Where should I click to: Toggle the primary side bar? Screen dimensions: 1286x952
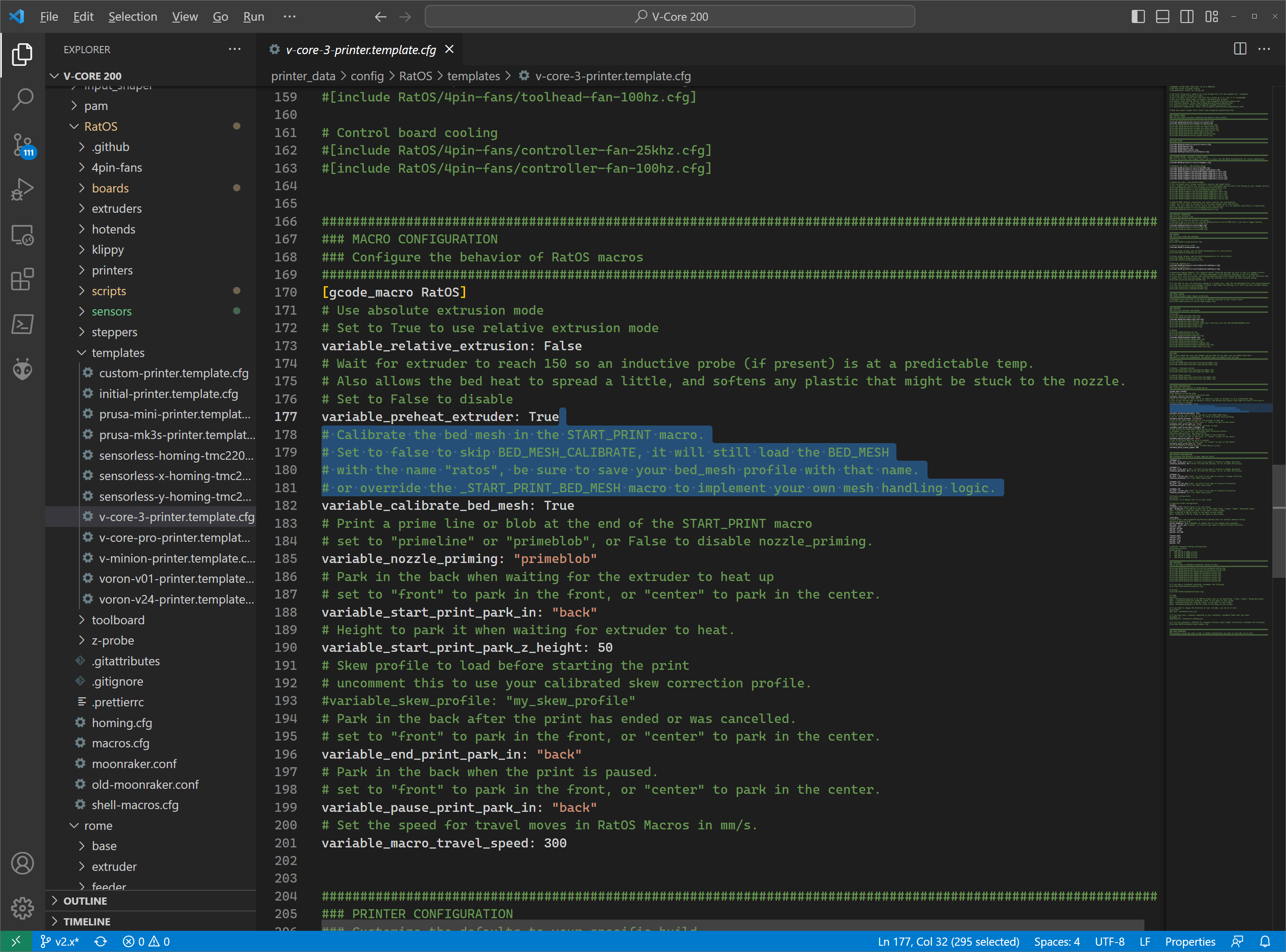coord(1138,17)
